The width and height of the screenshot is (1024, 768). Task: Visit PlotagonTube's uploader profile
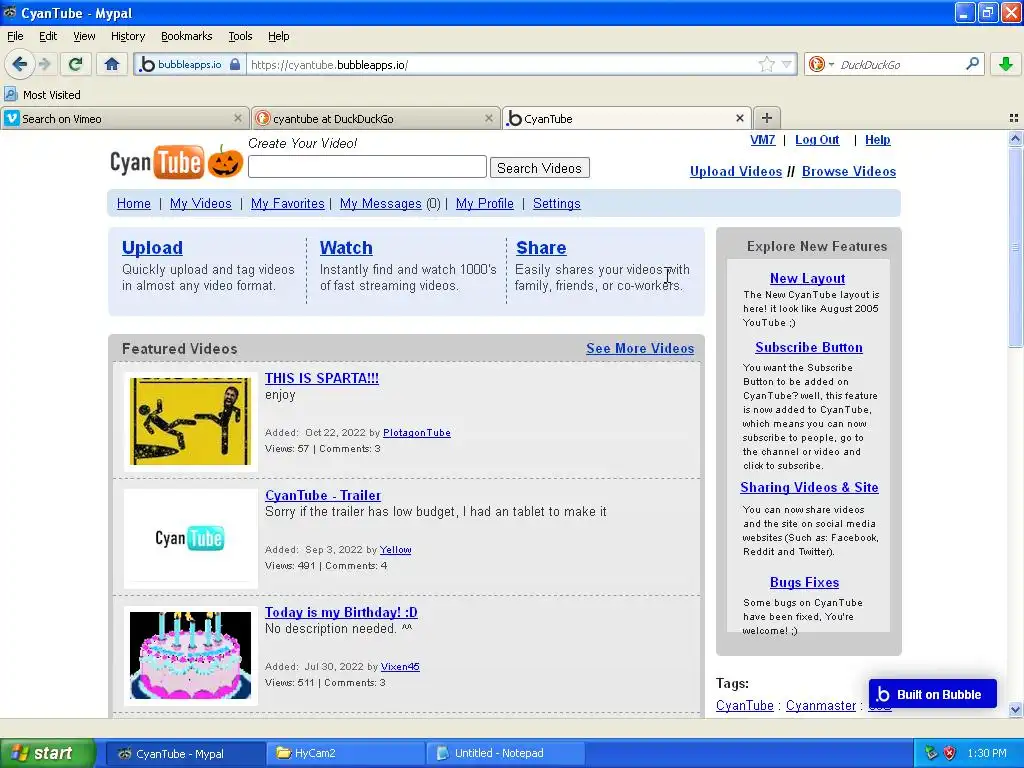[x=417, y=432]
